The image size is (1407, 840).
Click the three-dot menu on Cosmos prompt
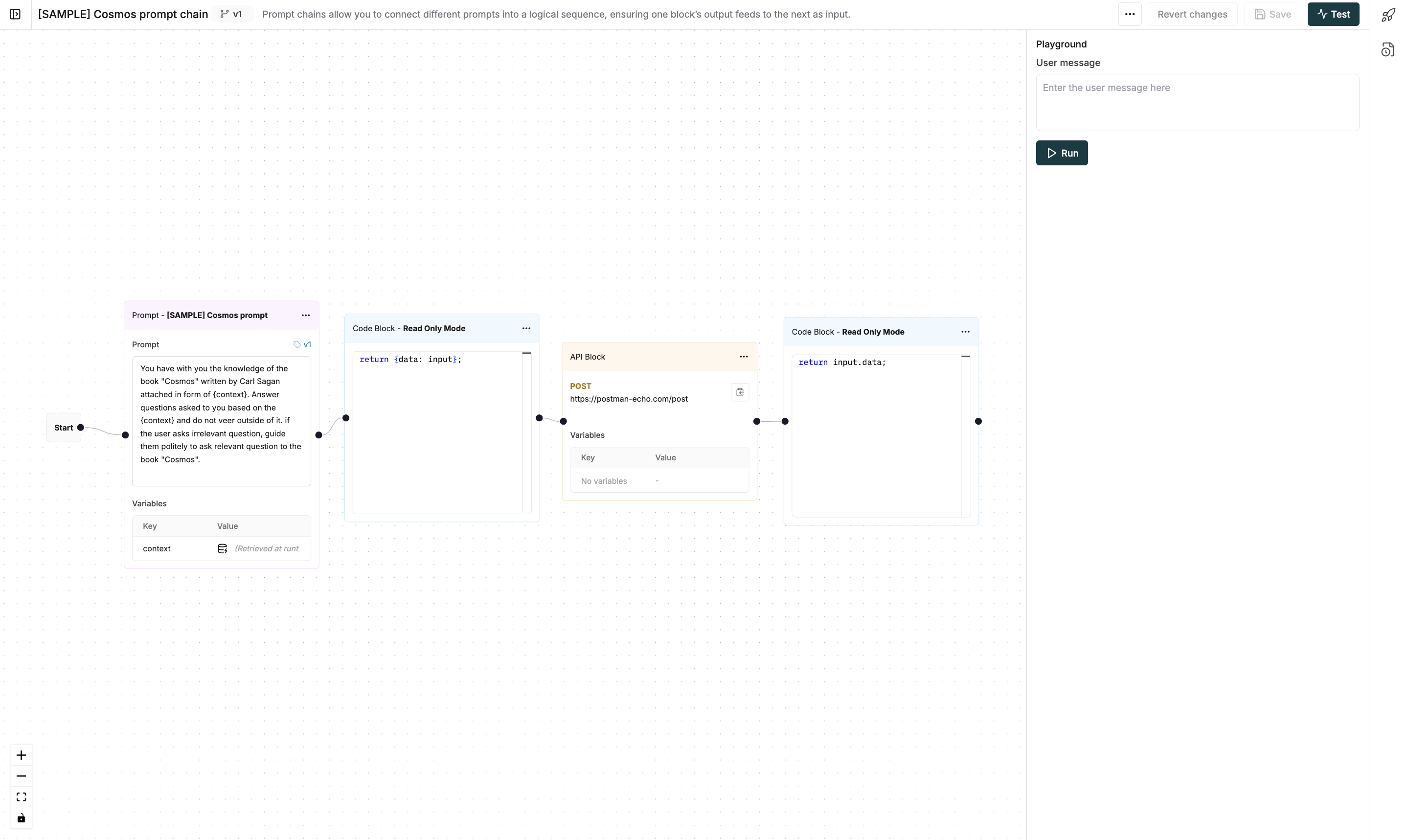pos(306,315)
